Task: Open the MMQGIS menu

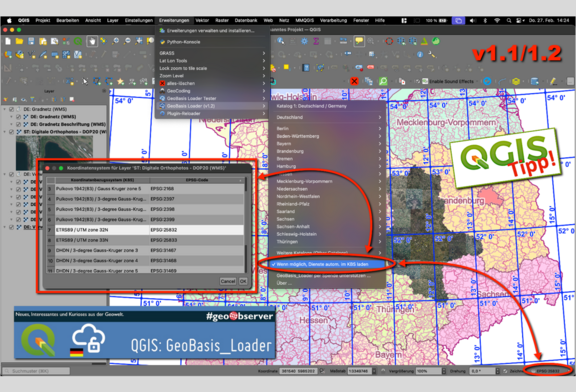Action: coord(305,21)
